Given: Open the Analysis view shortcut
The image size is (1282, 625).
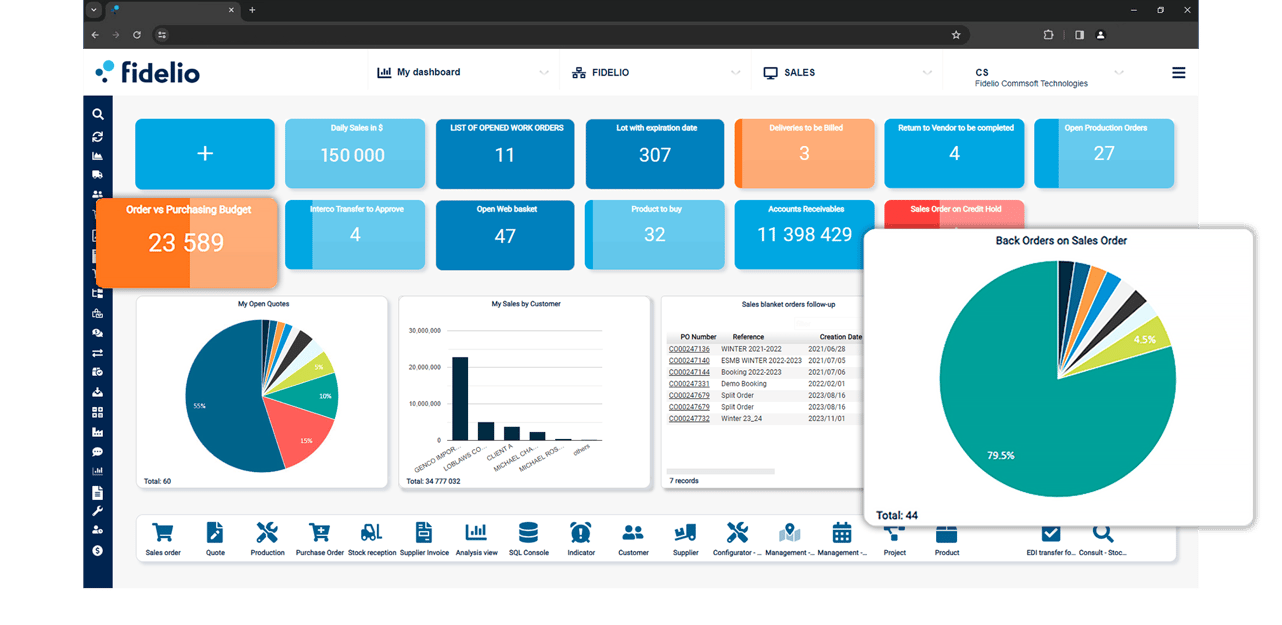Looking at the screenshot, I should pyautogui.click(x=476, y=539).
